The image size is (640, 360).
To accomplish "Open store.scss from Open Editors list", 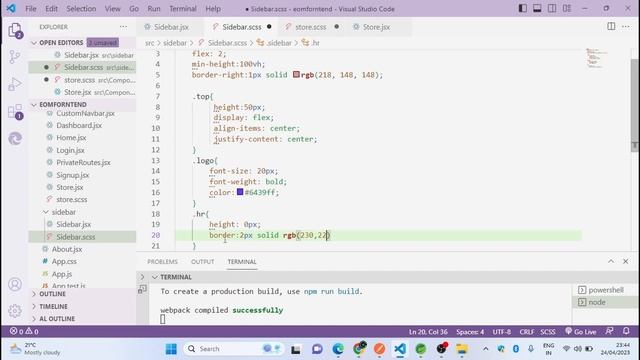I will (82, 80).
